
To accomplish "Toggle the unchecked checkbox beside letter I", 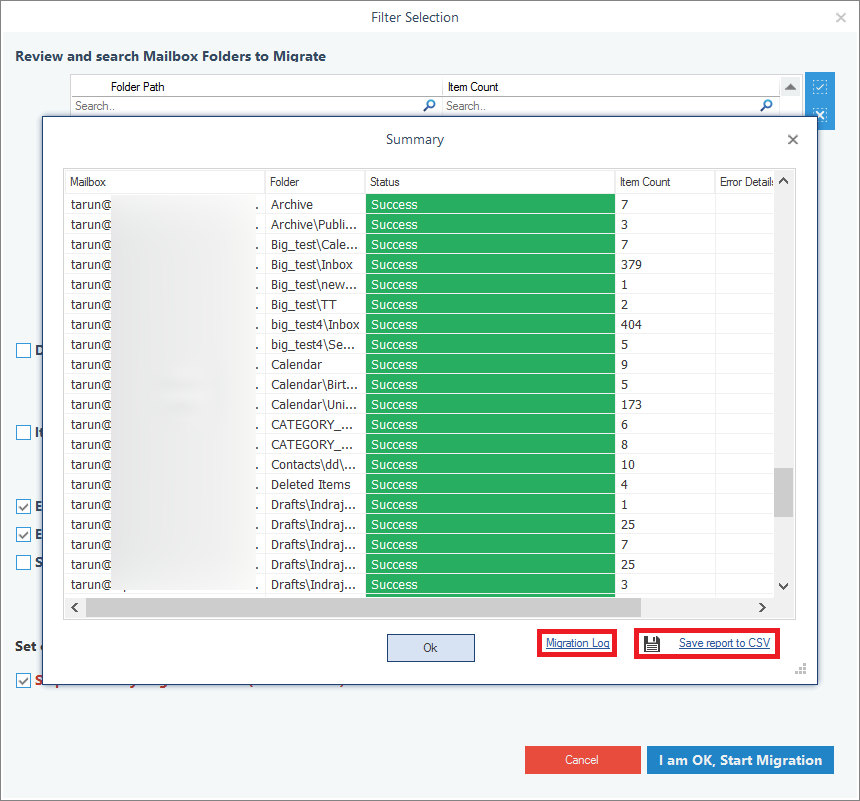I will [x=23, y=432].
